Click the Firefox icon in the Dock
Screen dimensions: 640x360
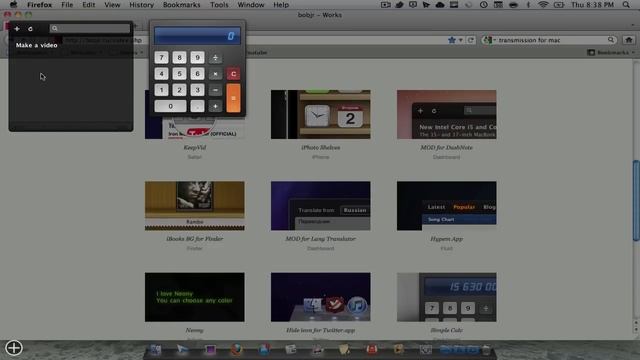[237, 349]
